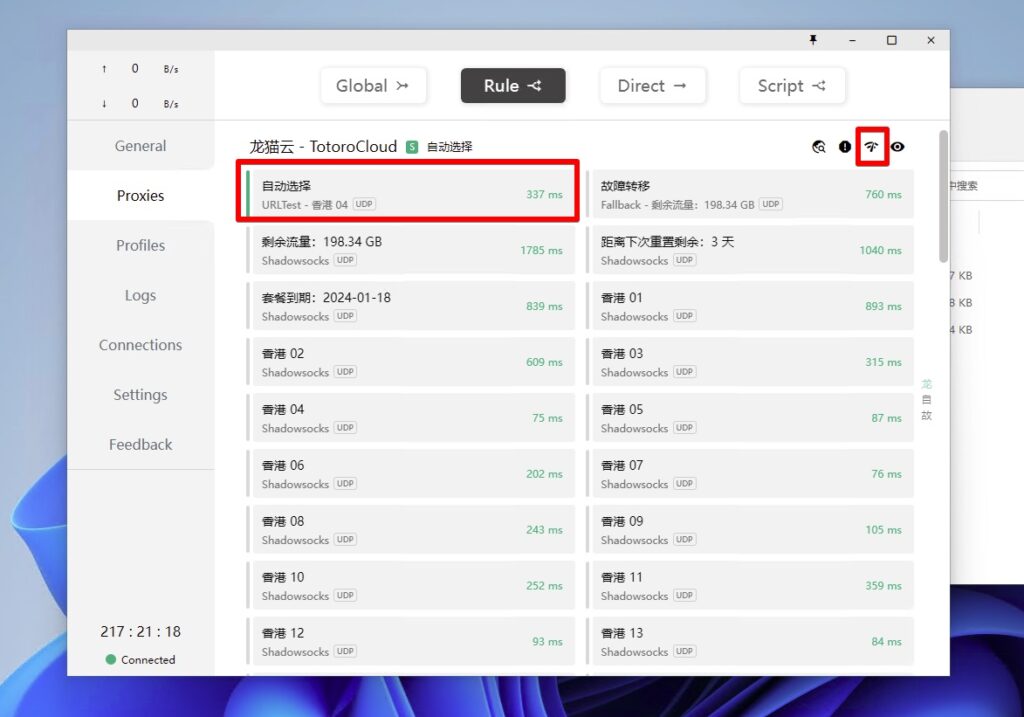
Task: Switch proxy mode to Script
Action: [792, 86]
